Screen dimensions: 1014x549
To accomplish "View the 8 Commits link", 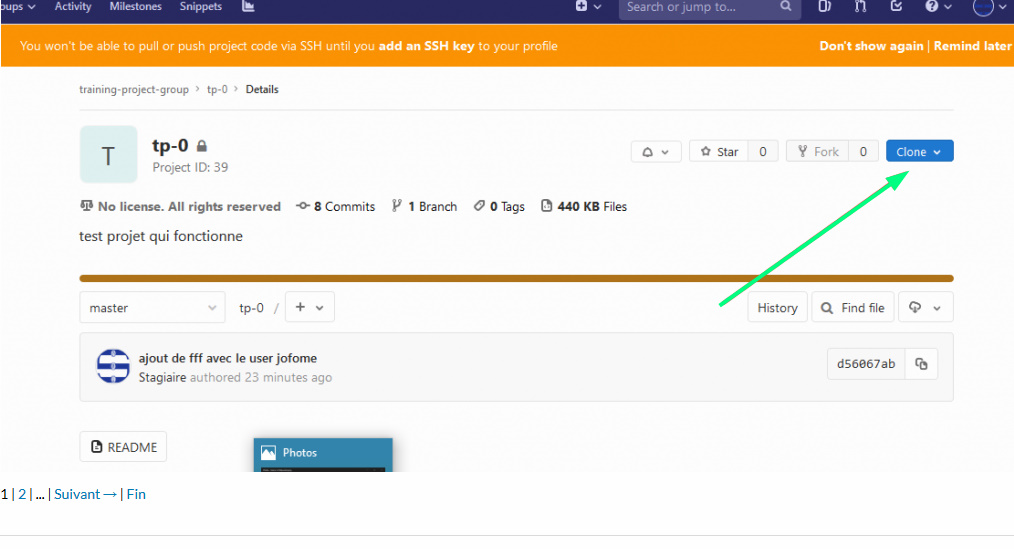I will (x=336, y=206).
